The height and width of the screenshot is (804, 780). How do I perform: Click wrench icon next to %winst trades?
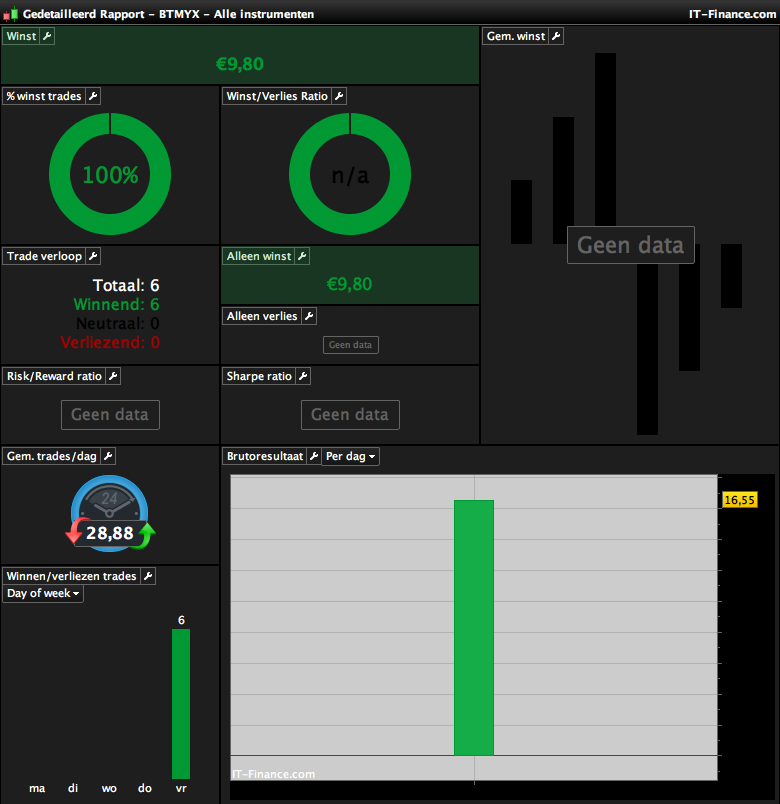tap(93, 96)
